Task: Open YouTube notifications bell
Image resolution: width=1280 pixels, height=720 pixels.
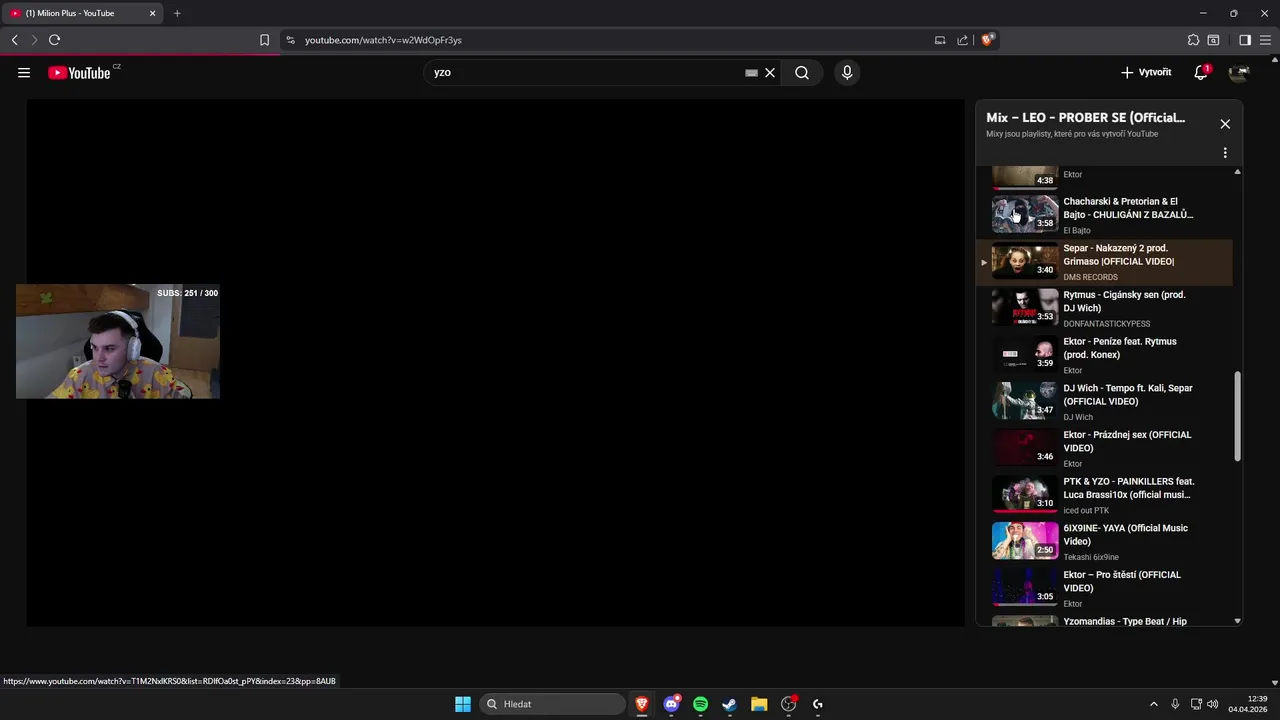Action: [x=1201, y=73]
